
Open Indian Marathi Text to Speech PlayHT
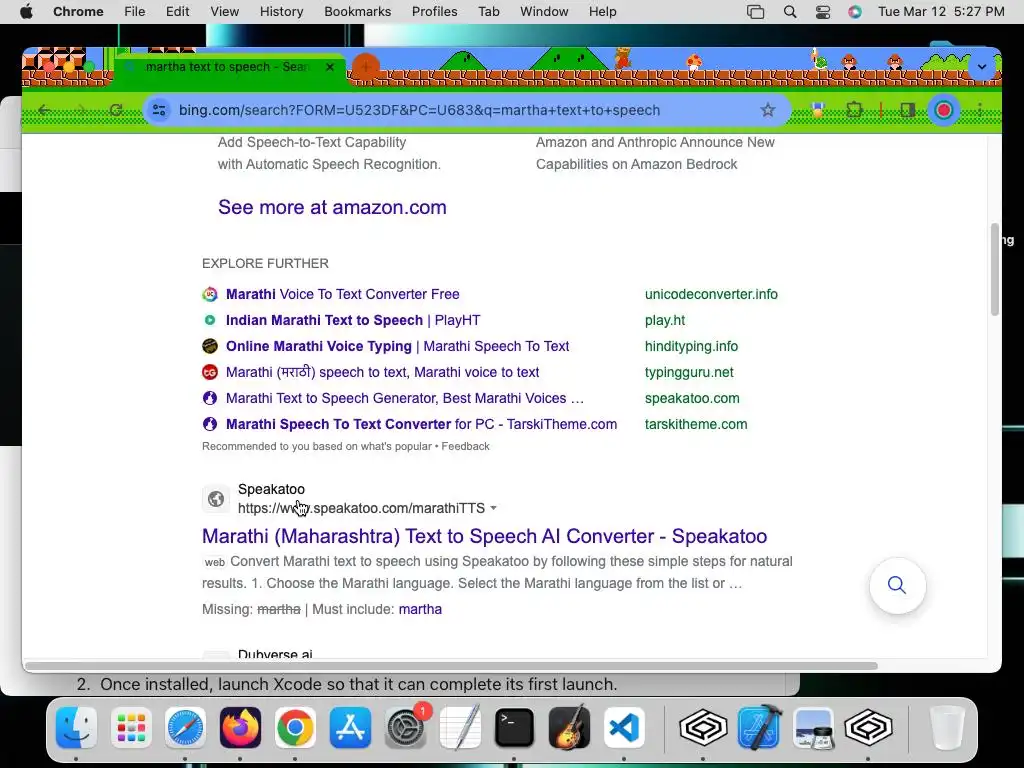tap(353, 320)
